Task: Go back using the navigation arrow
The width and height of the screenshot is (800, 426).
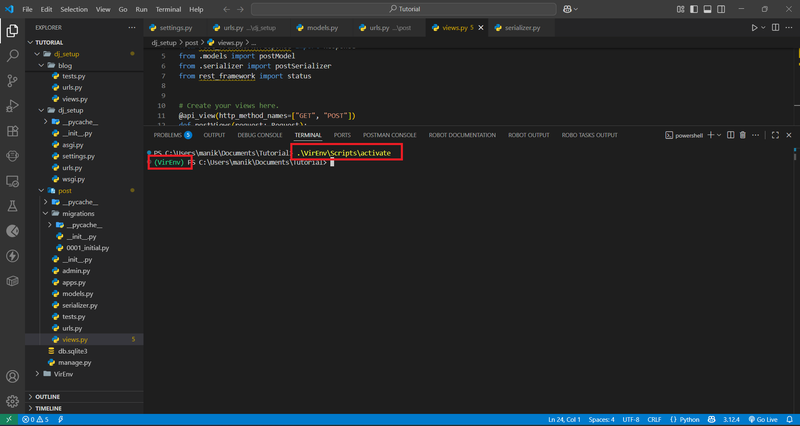Action: (227, 9)
